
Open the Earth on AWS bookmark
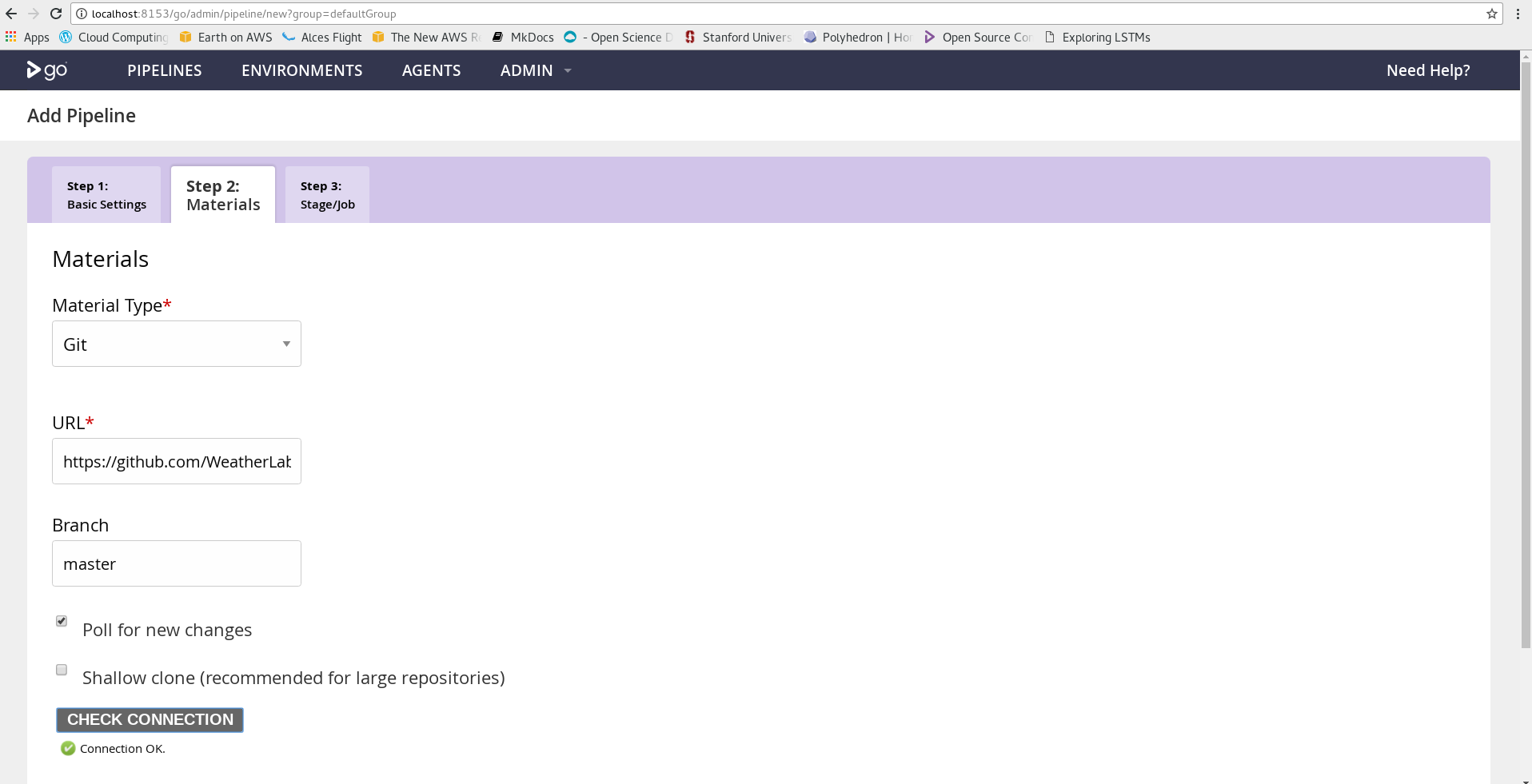(x=226, y=37)
